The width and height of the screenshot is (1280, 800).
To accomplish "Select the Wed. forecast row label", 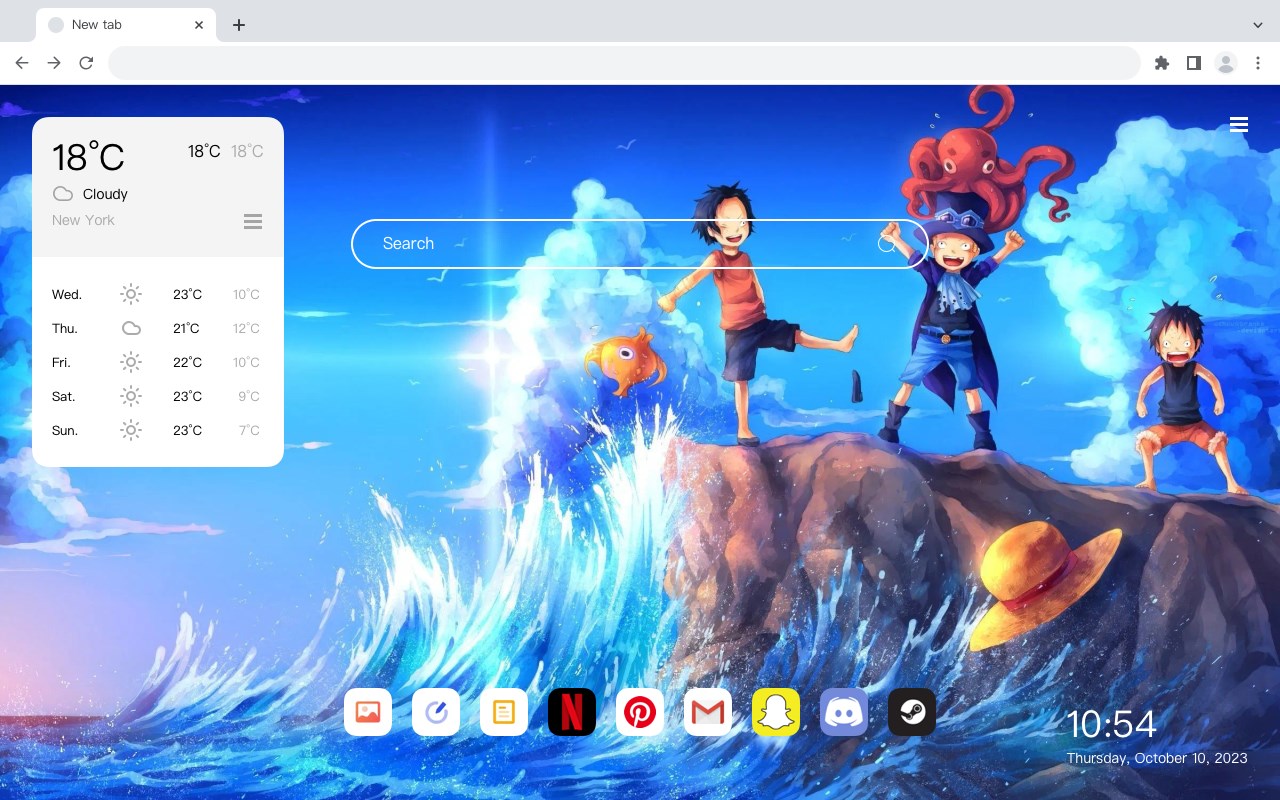I will (x=67, y=295).
